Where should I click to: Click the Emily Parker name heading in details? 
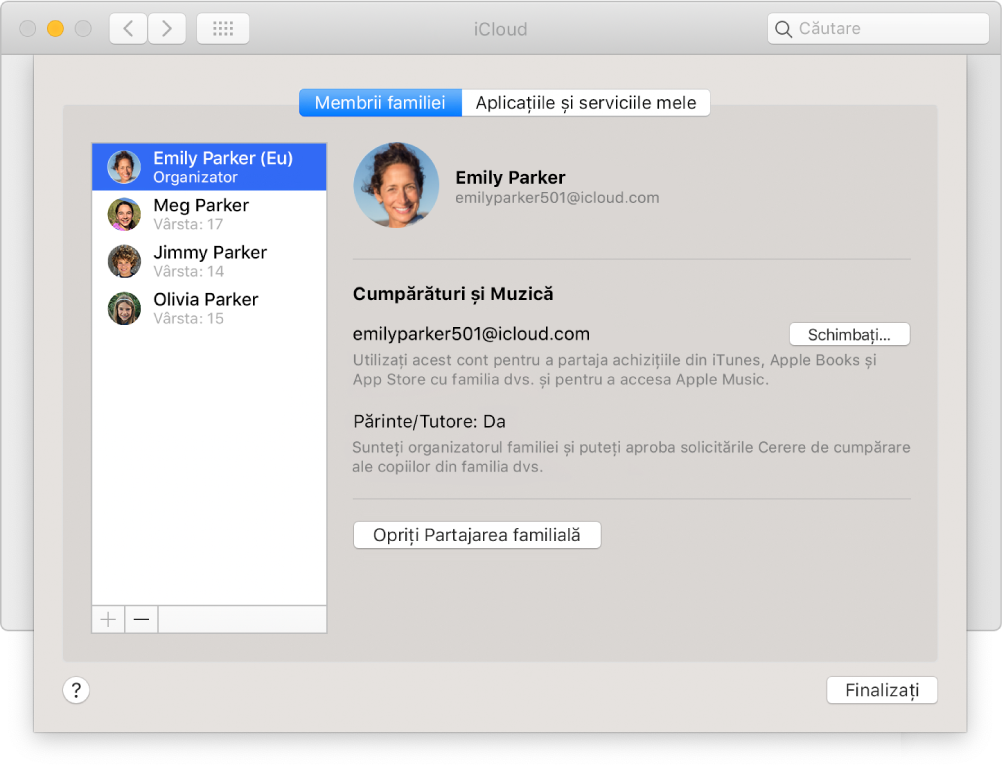[x=510, y=177]
